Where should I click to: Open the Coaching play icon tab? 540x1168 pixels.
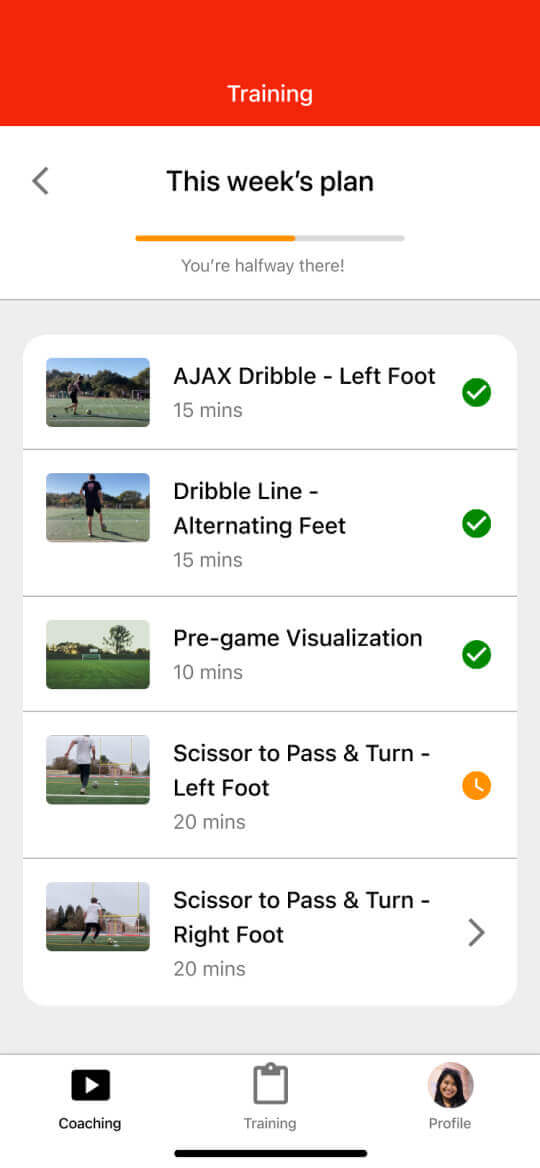tap(90, 1085)
